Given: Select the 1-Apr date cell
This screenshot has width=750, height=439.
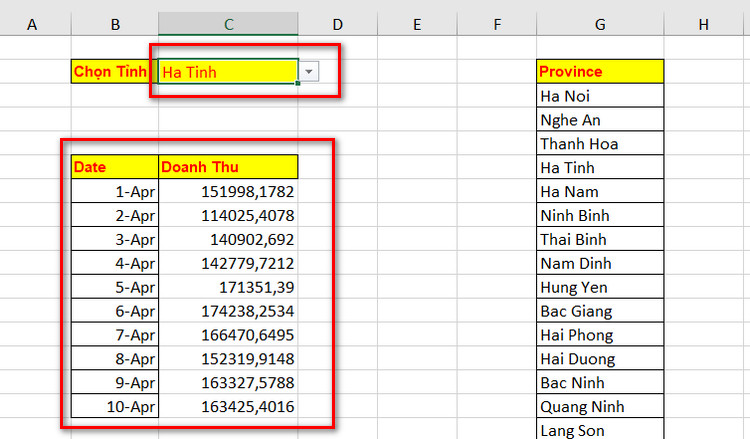Looking at the screenshot, I should coord(115,191).
